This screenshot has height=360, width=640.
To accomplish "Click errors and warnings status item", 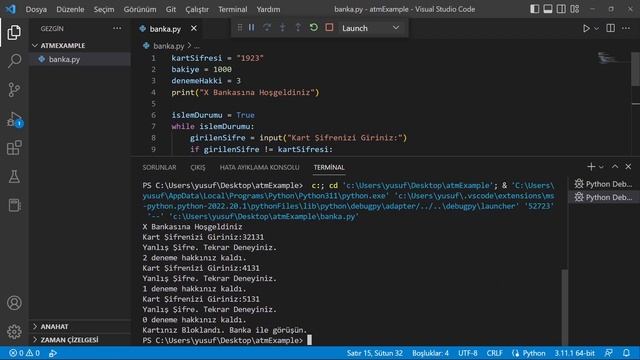I will point(24,353).
